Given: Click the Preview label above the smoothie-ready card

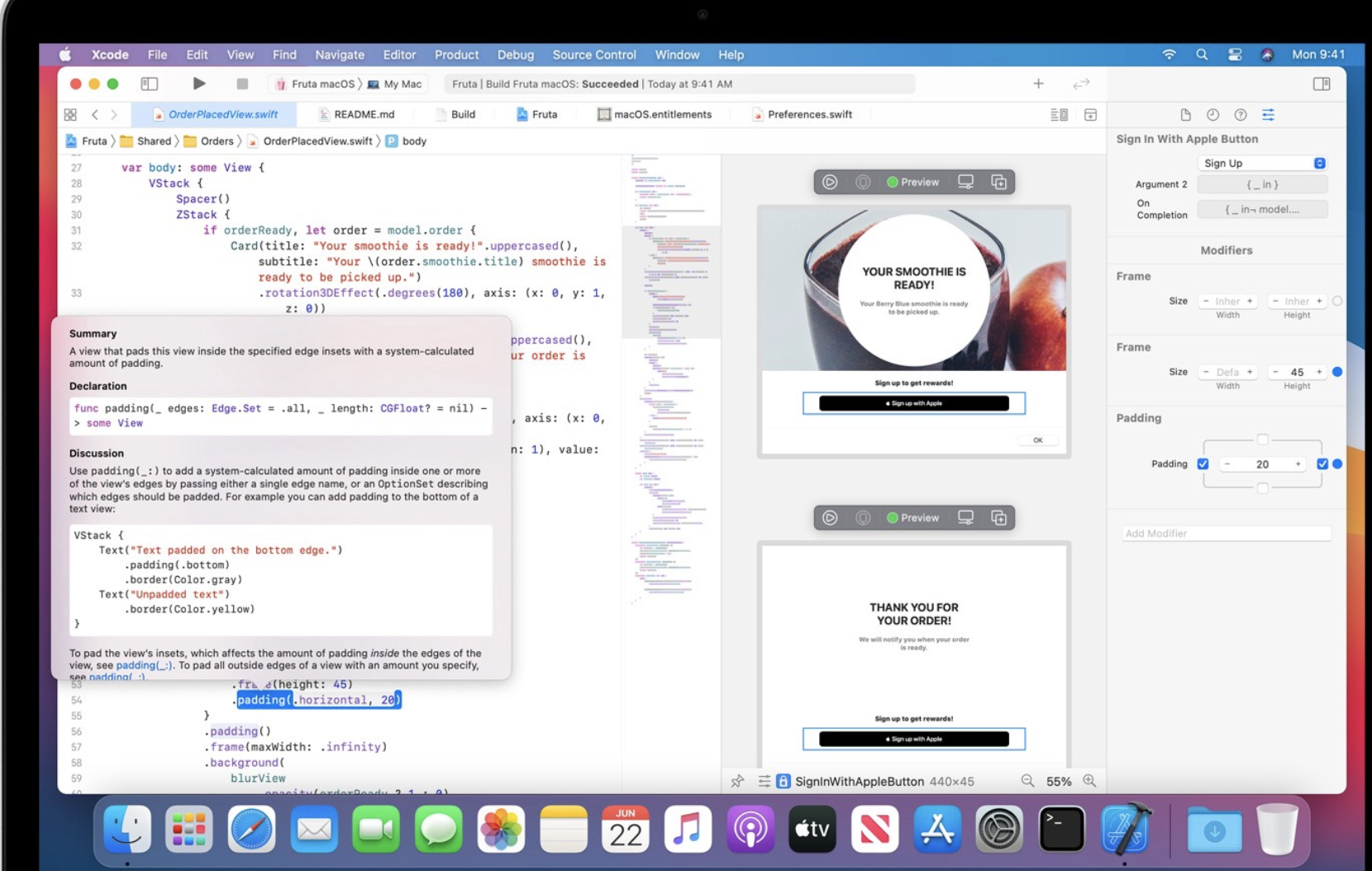Looking at the screenshot, I should pos(913,182).
